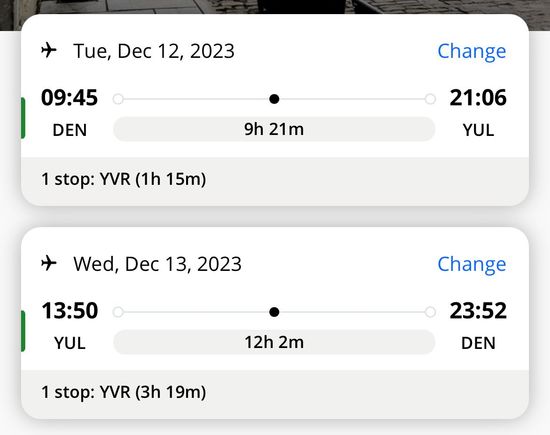Image resolution: width=550 pixels, height=435 pixels.
Task: Select the YVR stop dot on outbound timeline
Action: 274,99
